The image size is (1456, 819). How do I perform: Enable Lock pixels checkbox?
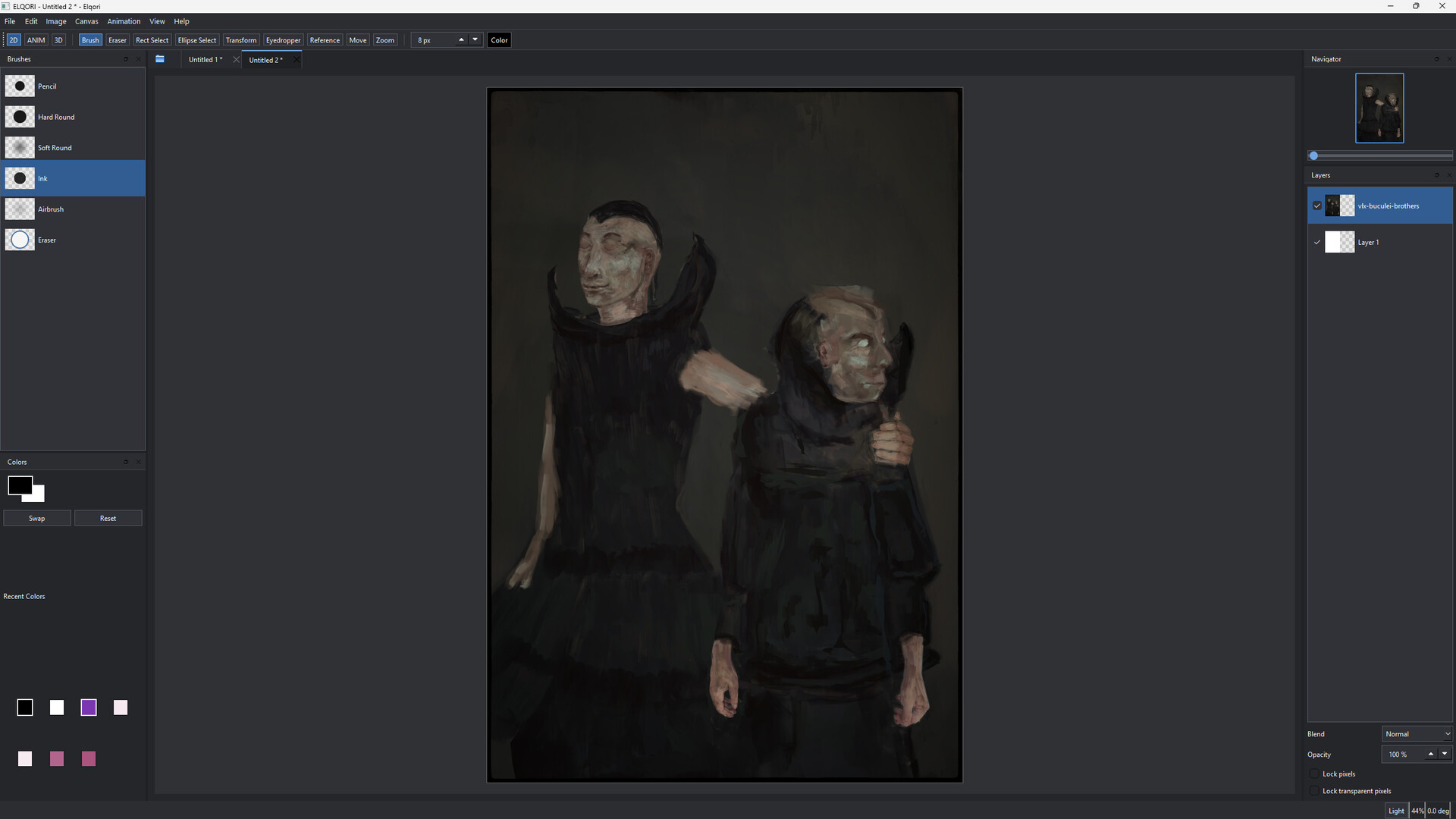1315,773
